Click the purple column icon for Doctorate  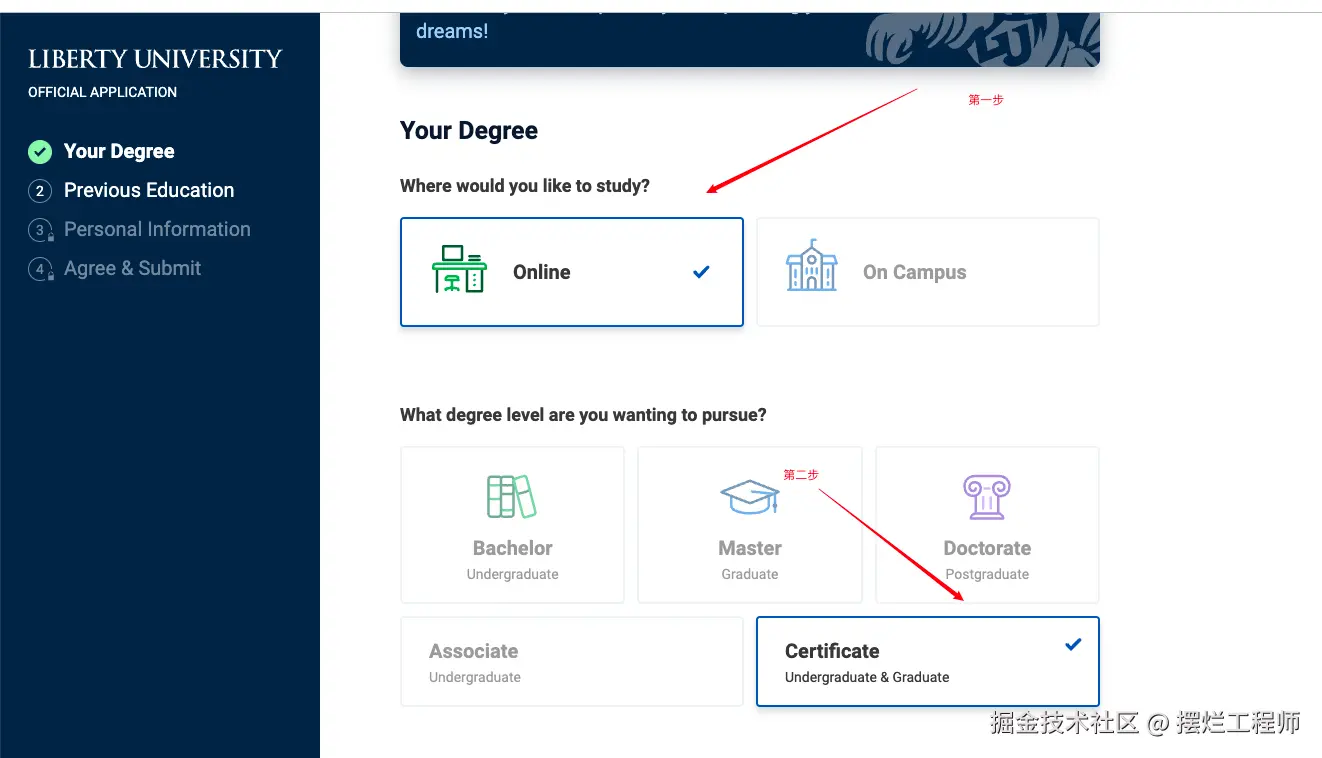tap(987, 497)
